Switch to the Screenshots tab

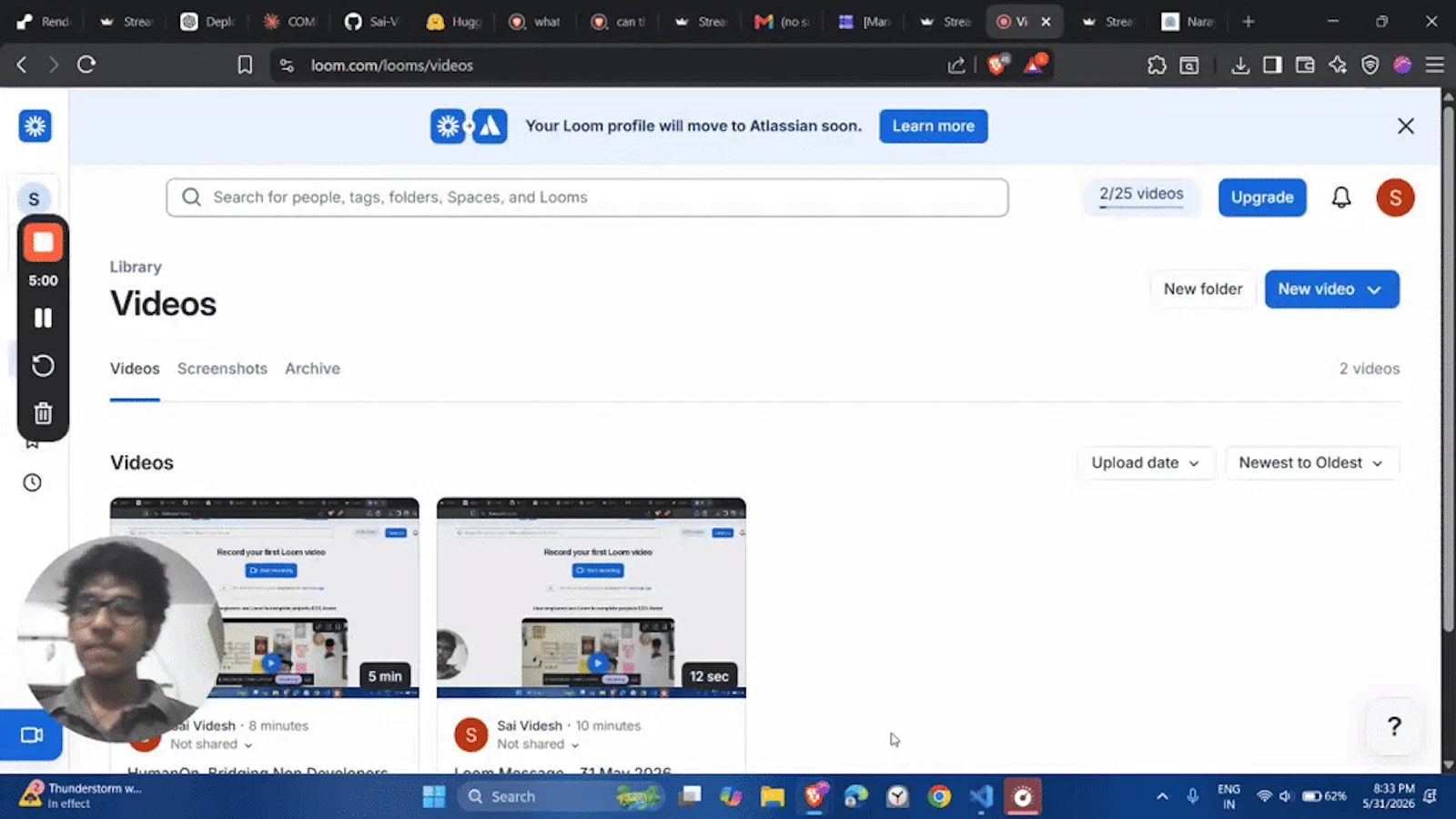[222, 369]
